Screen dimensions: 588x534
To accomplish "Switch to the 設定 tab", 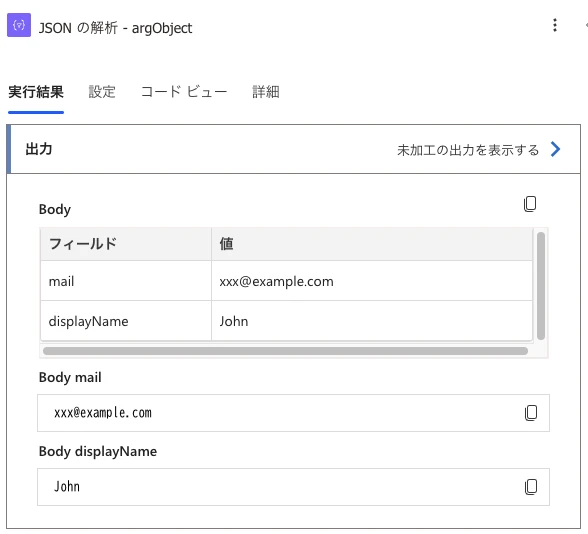I will pos(102,92).
